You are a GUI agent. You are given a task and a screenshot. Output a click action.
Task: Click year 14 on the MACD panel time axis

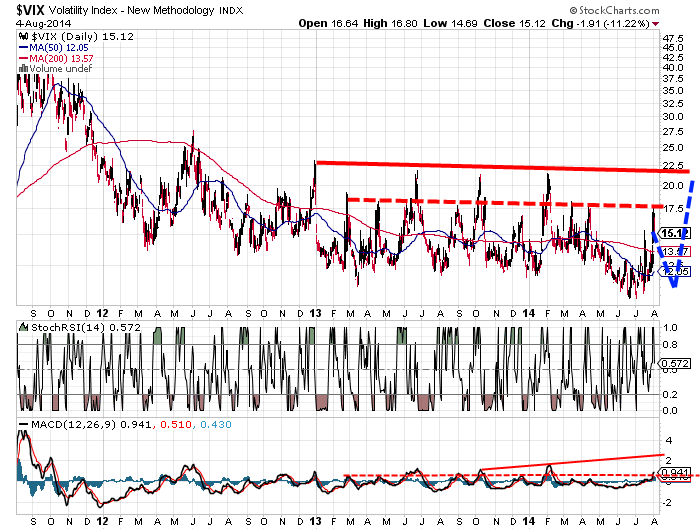(x=529, y=521)
